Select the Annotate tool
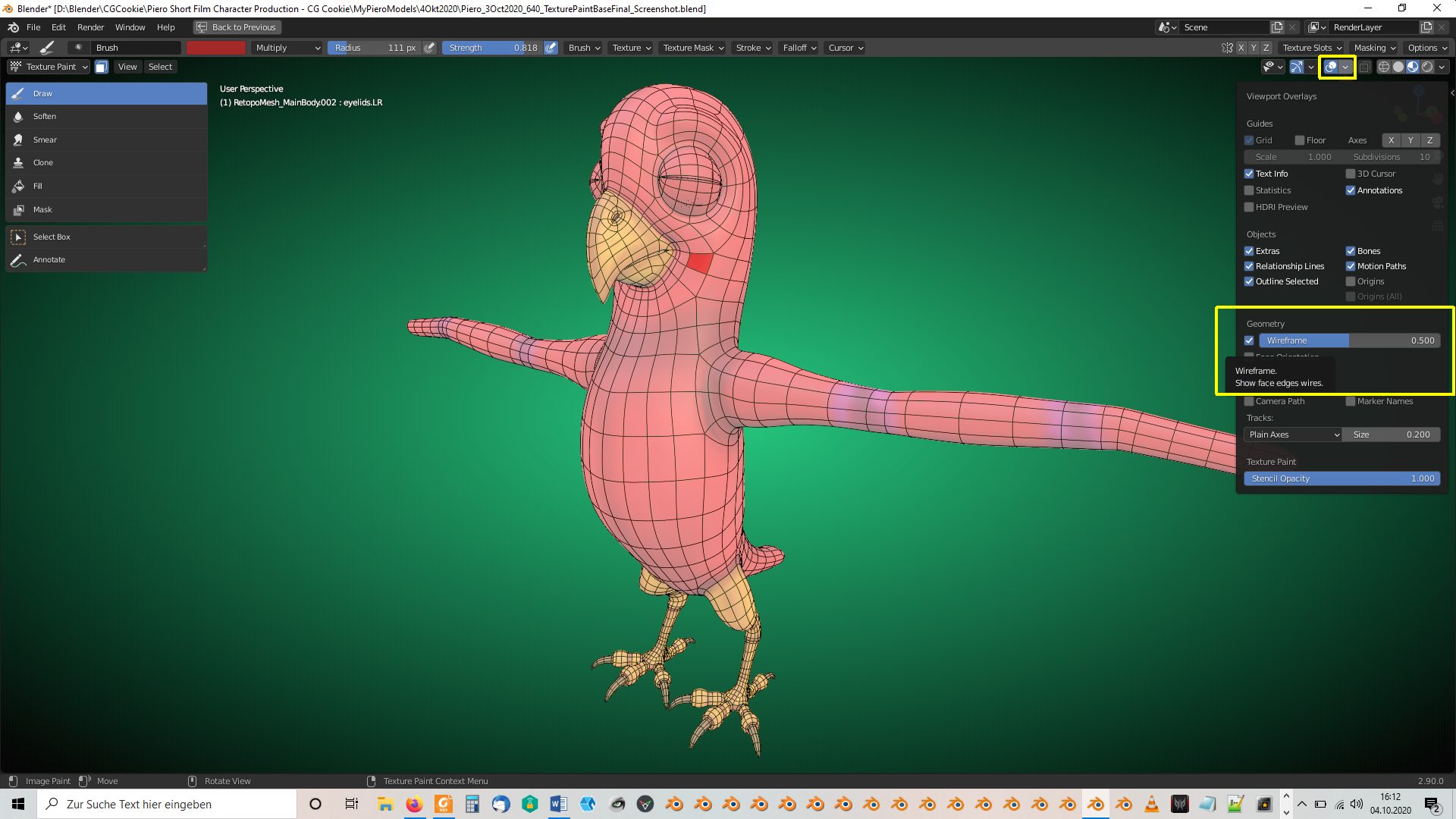Image resolution: width=1456 pixels, height=819 pixels. [x=49, y=260]
